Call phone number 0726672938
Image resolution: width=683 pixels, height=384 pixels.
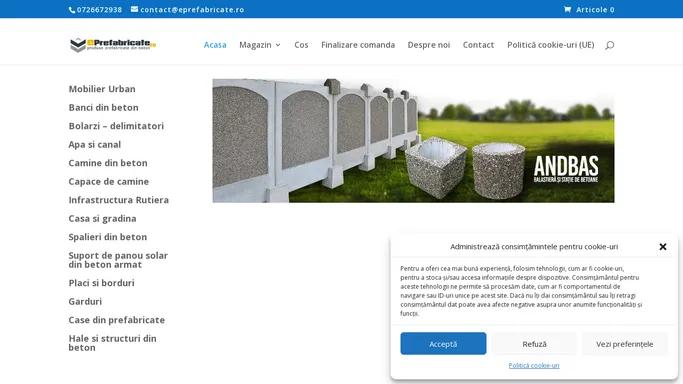99,10
